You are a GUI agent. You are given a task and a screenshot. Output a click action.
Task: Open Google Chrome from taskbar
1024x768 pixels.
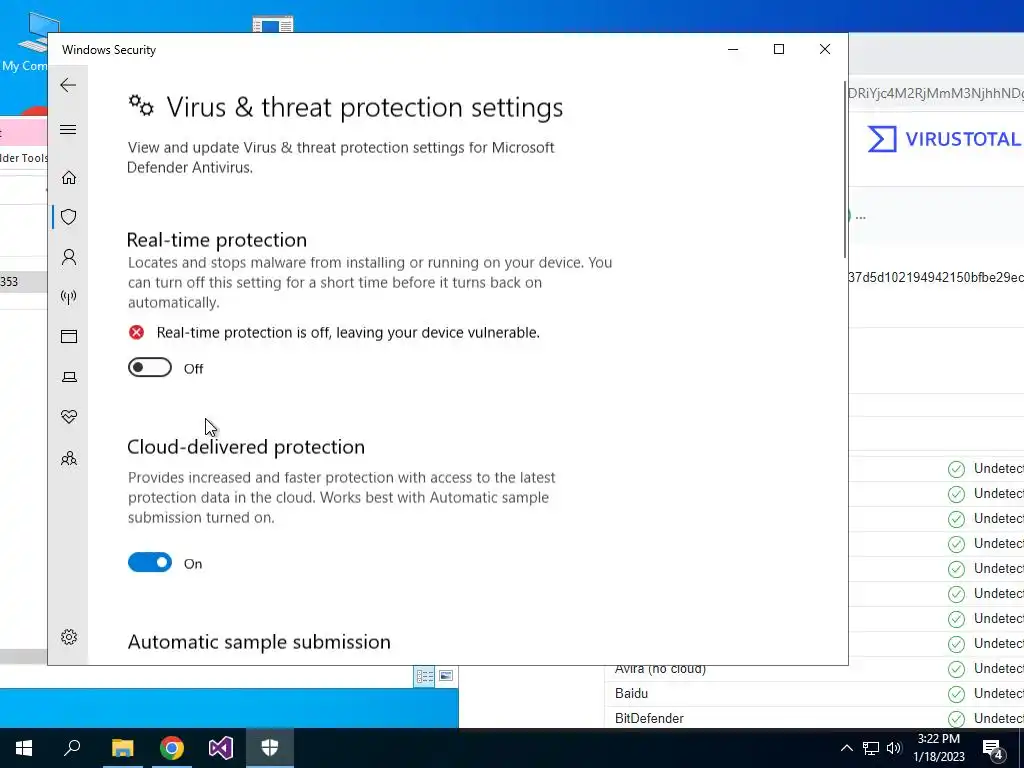(172, 748)
